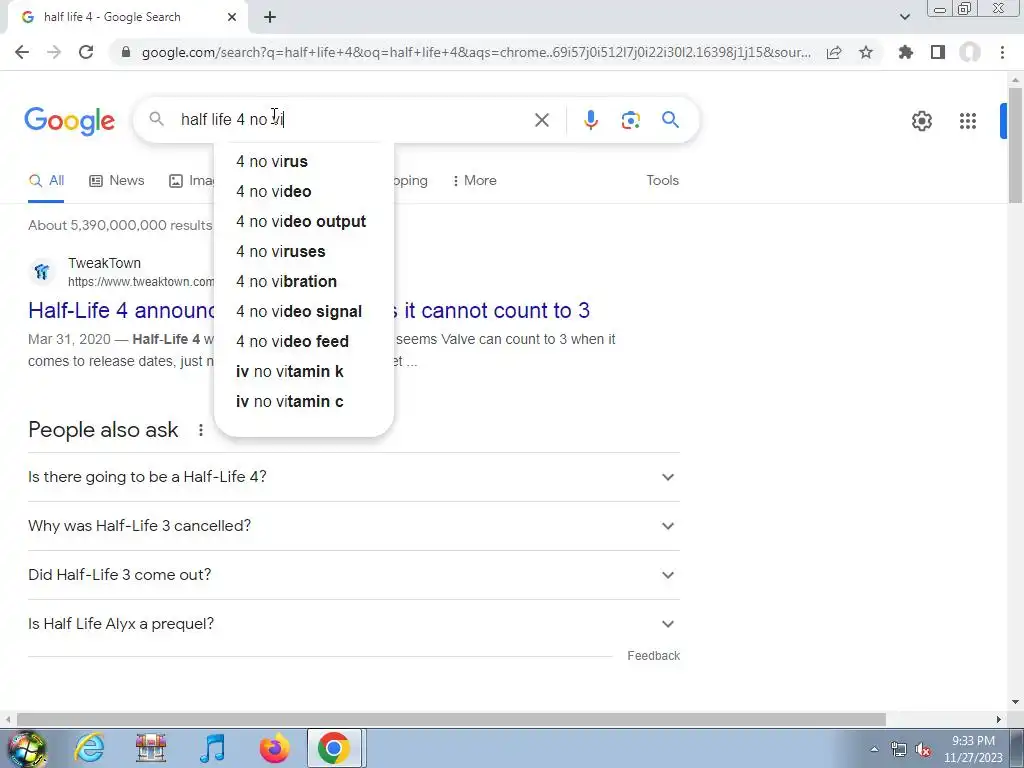The height and width of the screenshot is (768, 1024).
Task: Search by image with Google Lens
Action: (630, 120)
